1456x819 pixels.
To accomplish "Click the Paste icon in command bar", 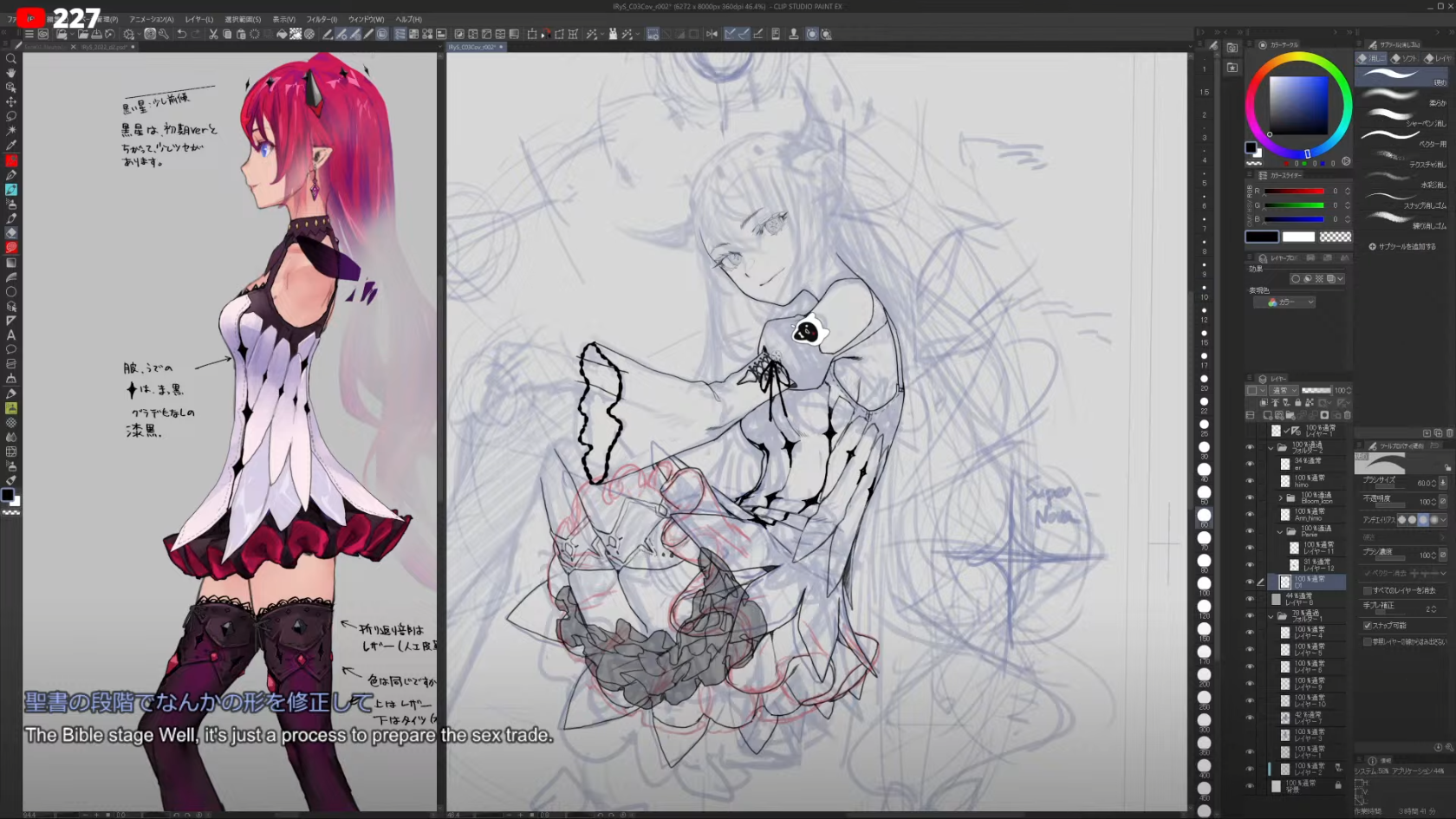I will click(241, 35).
